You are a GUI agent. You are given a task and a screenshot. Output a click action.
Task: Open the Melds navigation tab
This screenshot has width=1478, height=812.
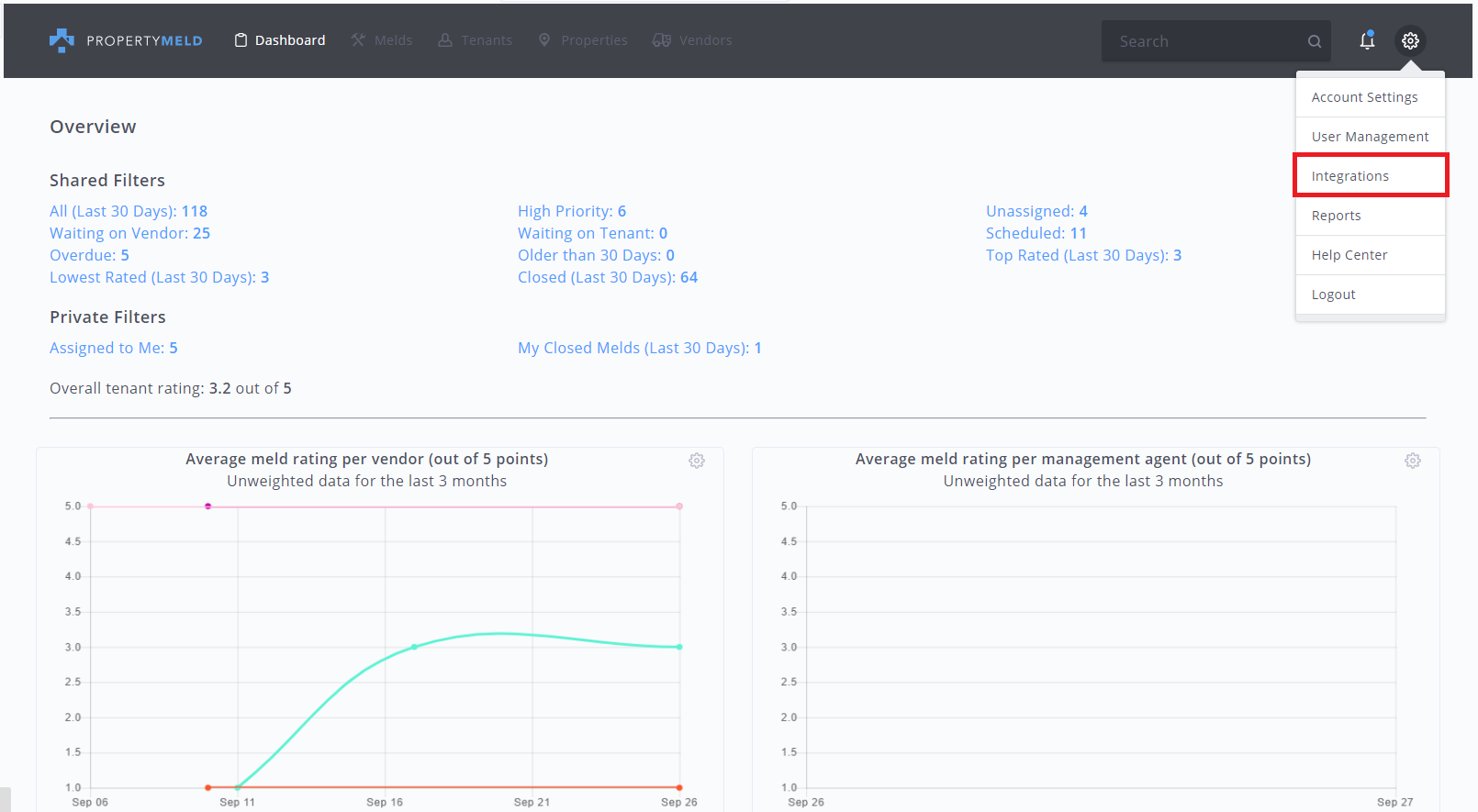click(x=382, y=40)
